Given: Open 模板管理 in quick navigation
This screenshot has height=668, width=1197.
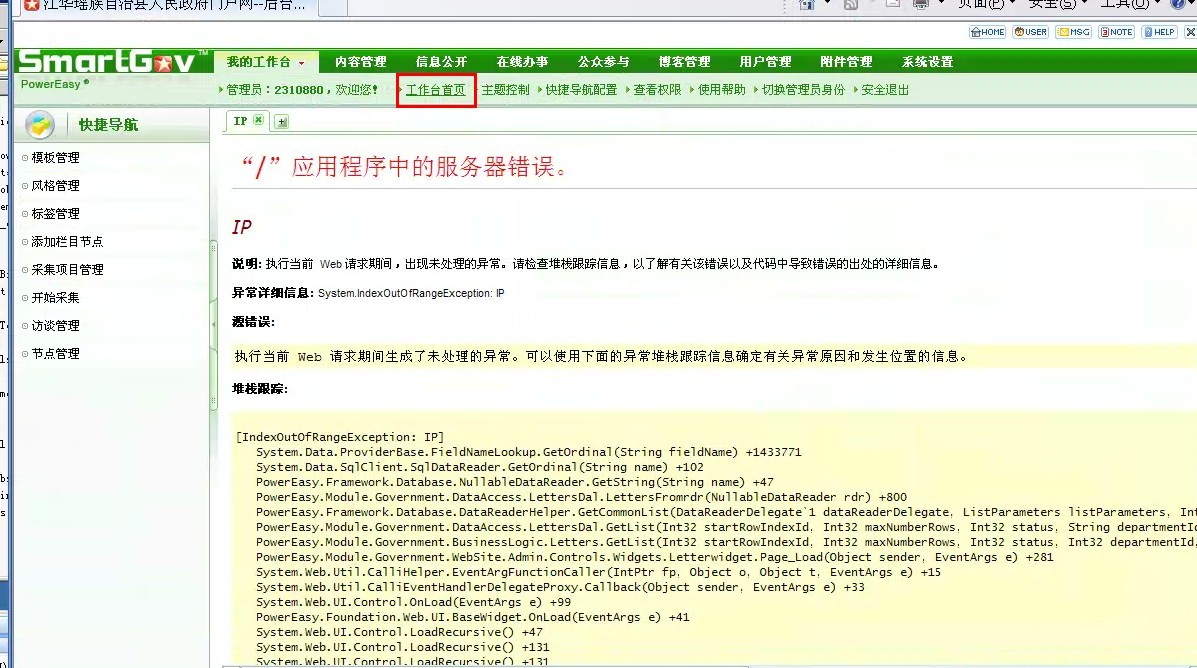Looking at the screenshot, I should tap(55, 158).
